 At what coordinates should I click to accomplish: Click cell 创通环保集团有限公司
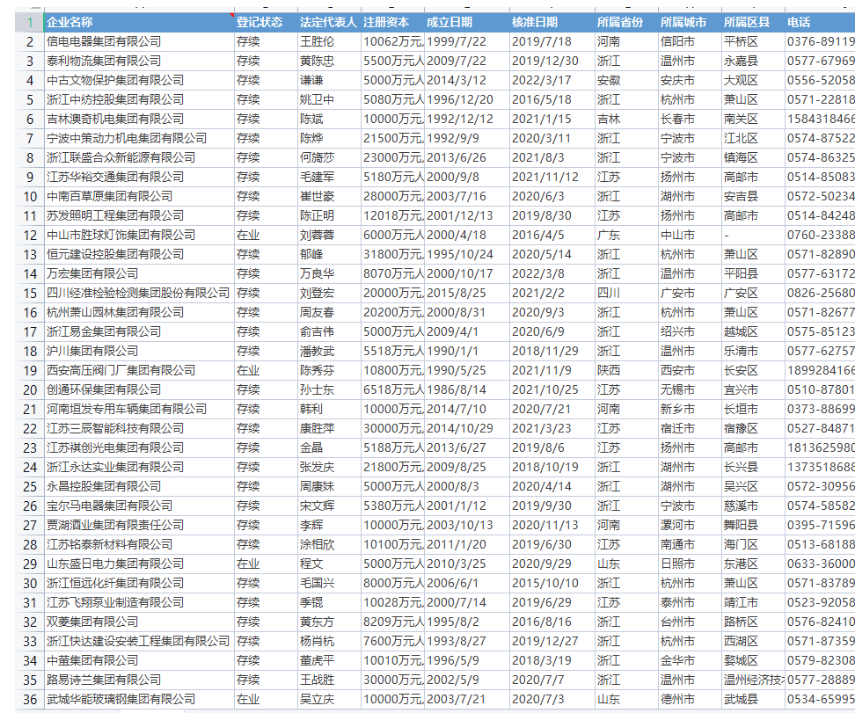[139, 390]
